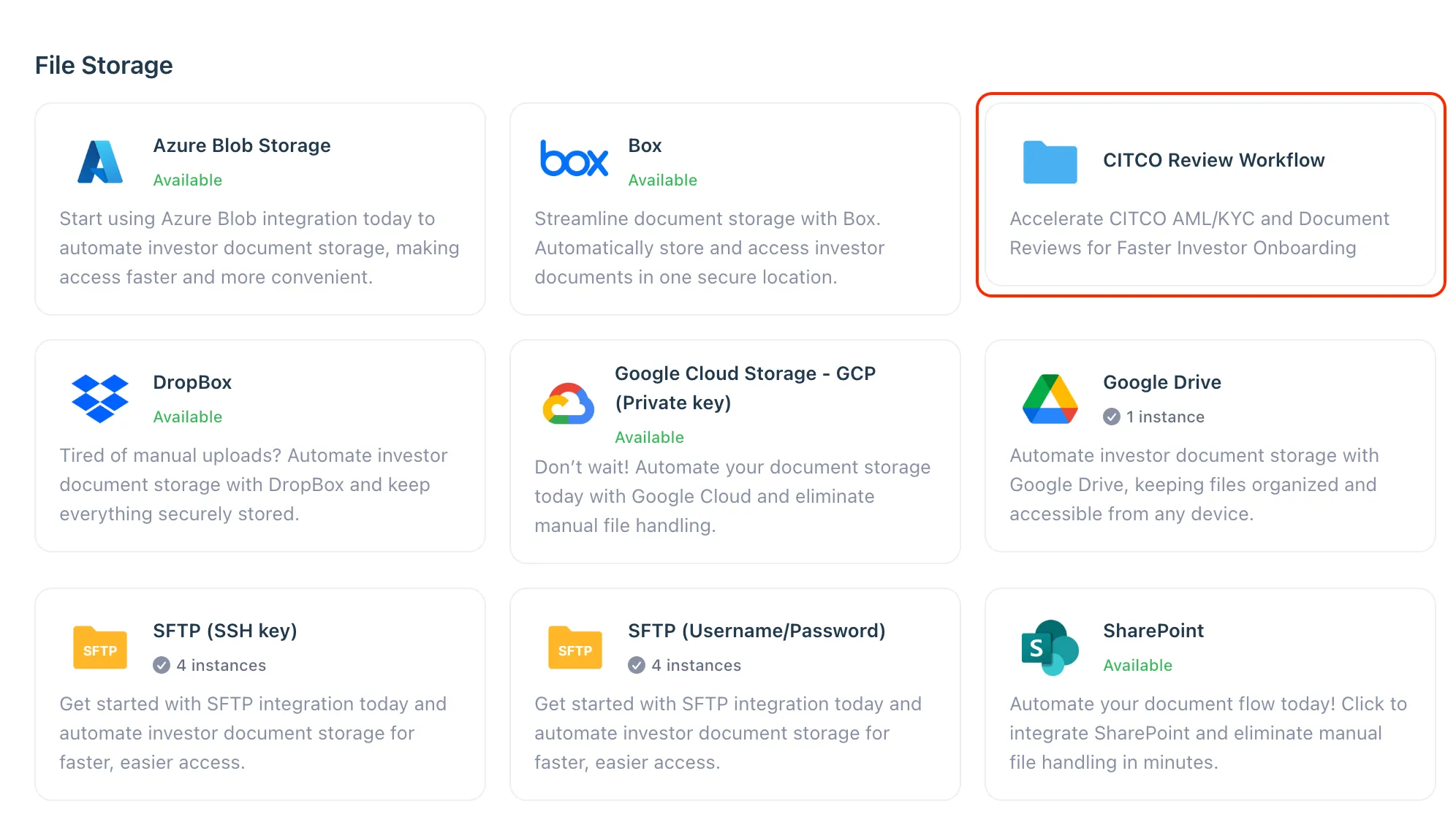
Task: Click the Google Drive triangle logo
Action: tap(1050, 399)
